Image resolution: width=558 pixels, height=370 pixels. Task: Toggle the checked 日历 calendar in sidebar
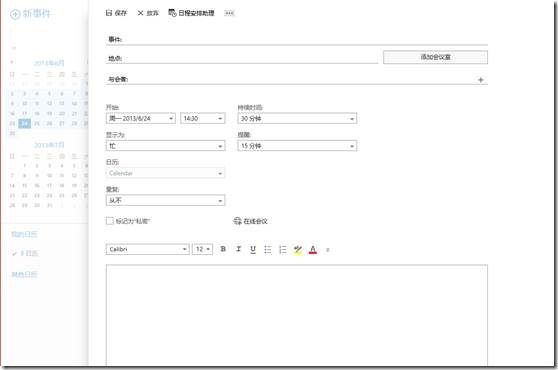pyautogui.click(x=25, y=253)
